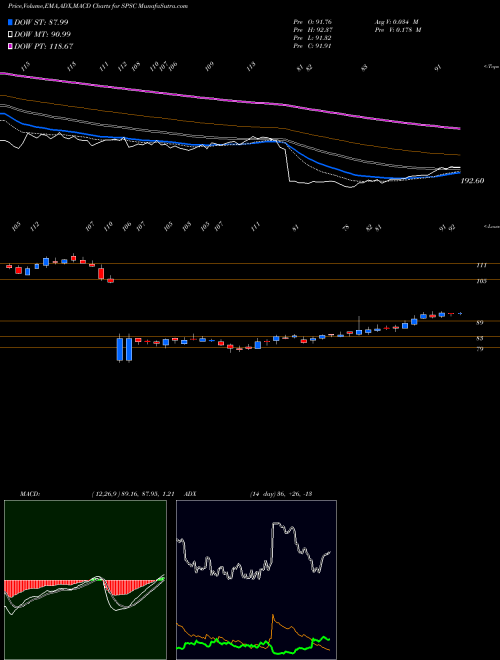Click the magenta DOW PT legend swatch
This screenshot has width=500, height=660.
10,46
